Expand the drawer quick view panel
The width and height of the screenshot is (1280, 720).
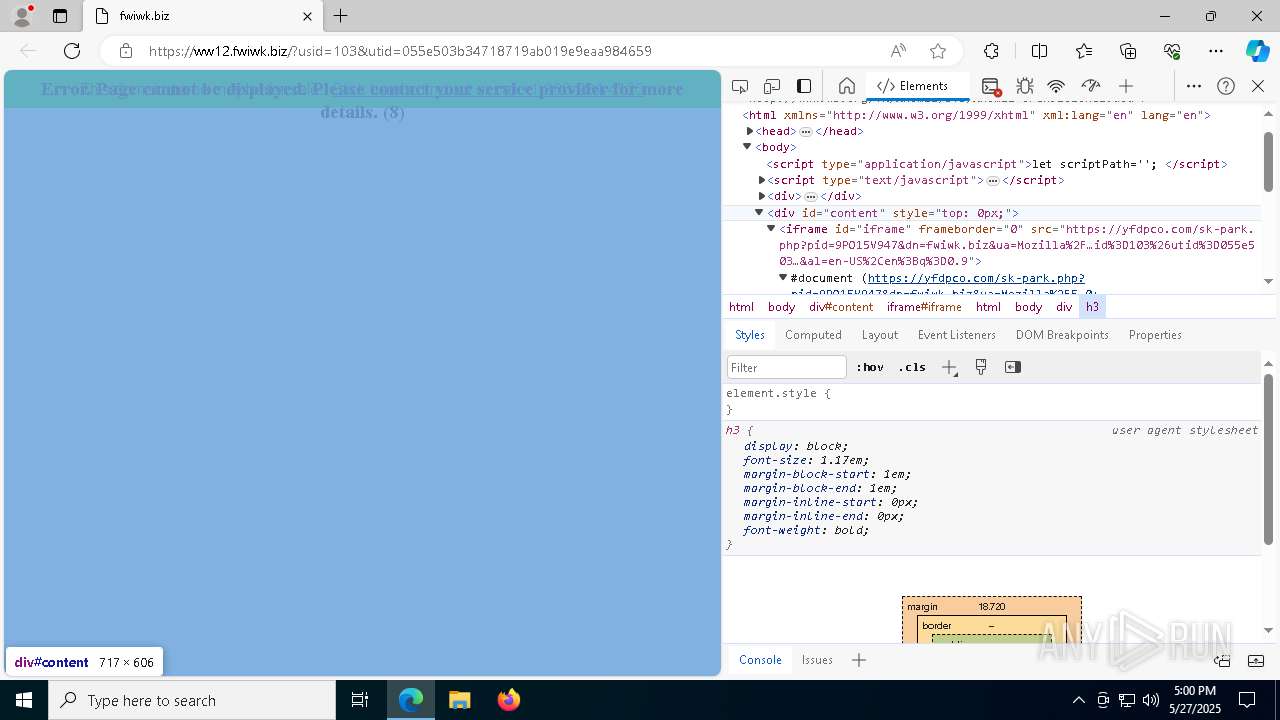[x=1256, y=660]
